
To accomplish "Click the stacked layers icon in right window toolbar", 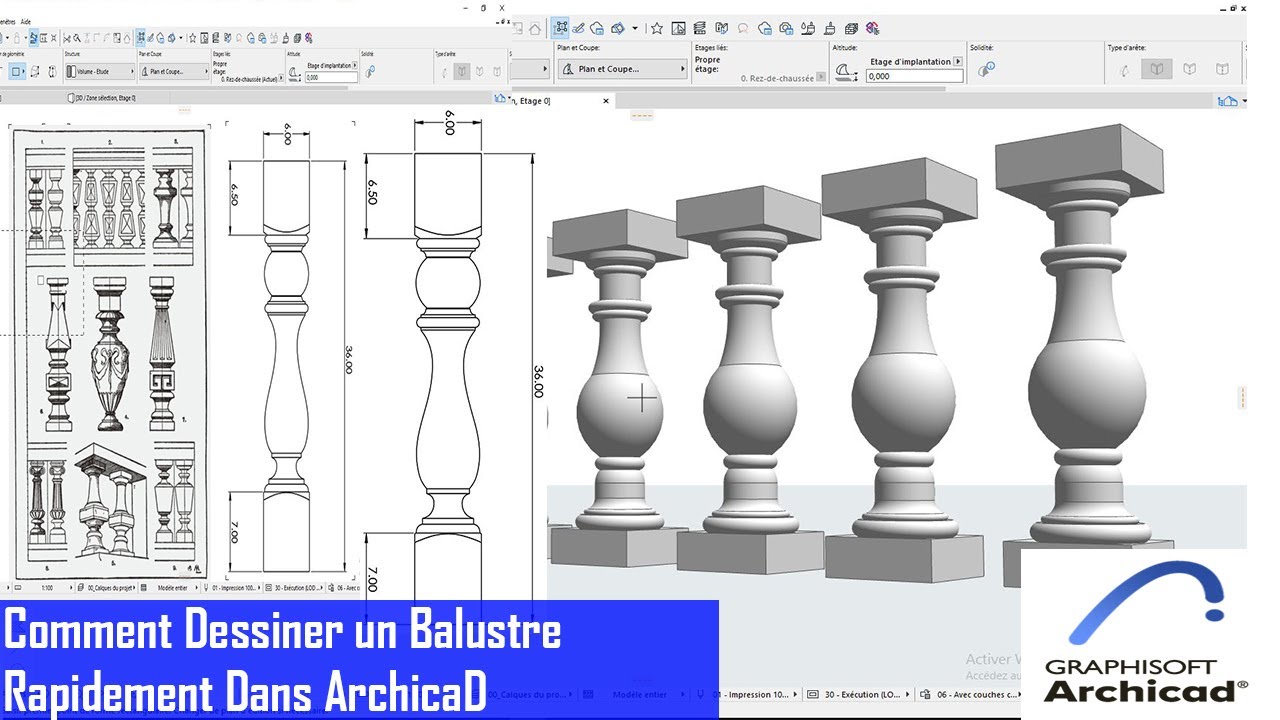I will tap(700, 28).
